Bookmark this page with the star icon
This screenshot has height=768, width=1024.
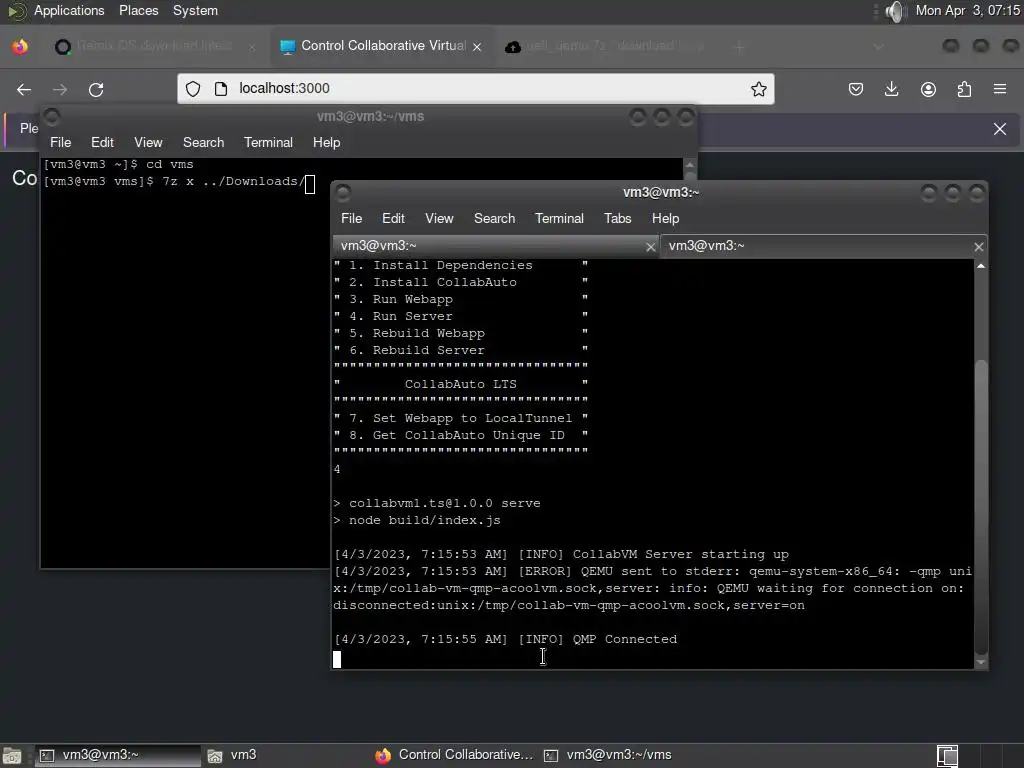click(x=758, y=89)
